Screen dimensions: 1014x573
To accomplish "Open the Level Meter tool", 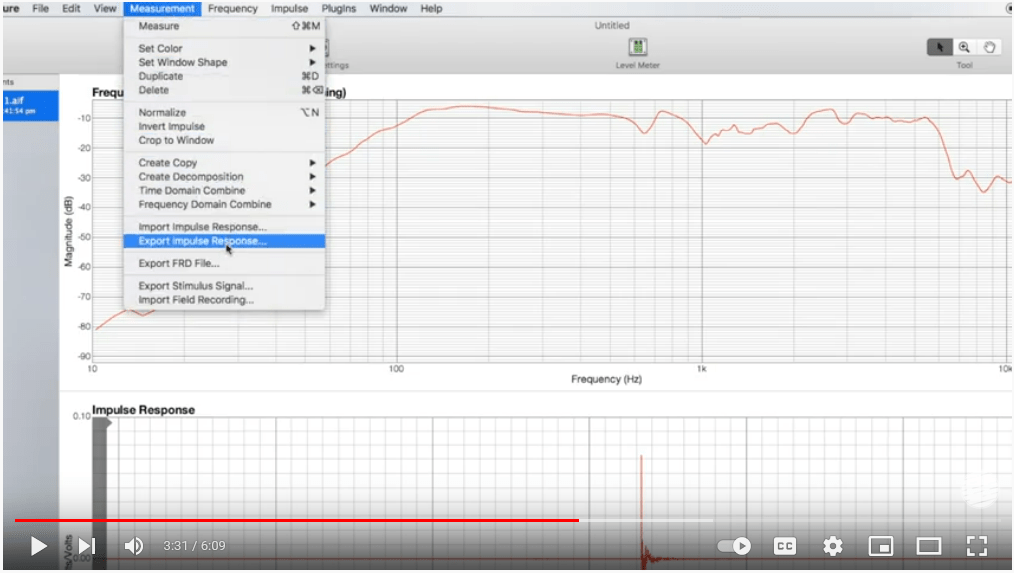I will 638,47.
